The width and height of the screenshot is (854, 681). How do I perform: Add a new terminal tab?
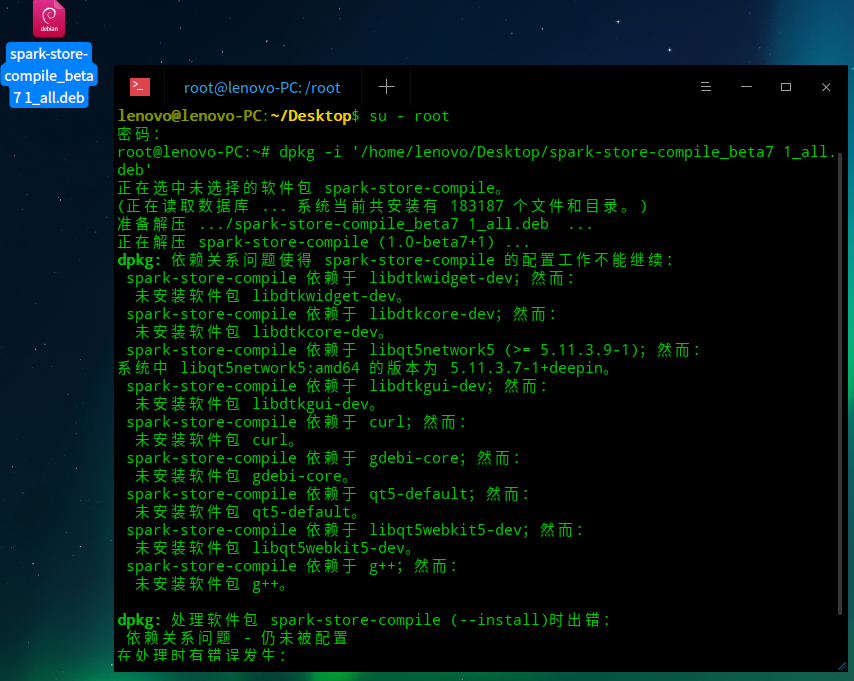[x=386, y=87]
